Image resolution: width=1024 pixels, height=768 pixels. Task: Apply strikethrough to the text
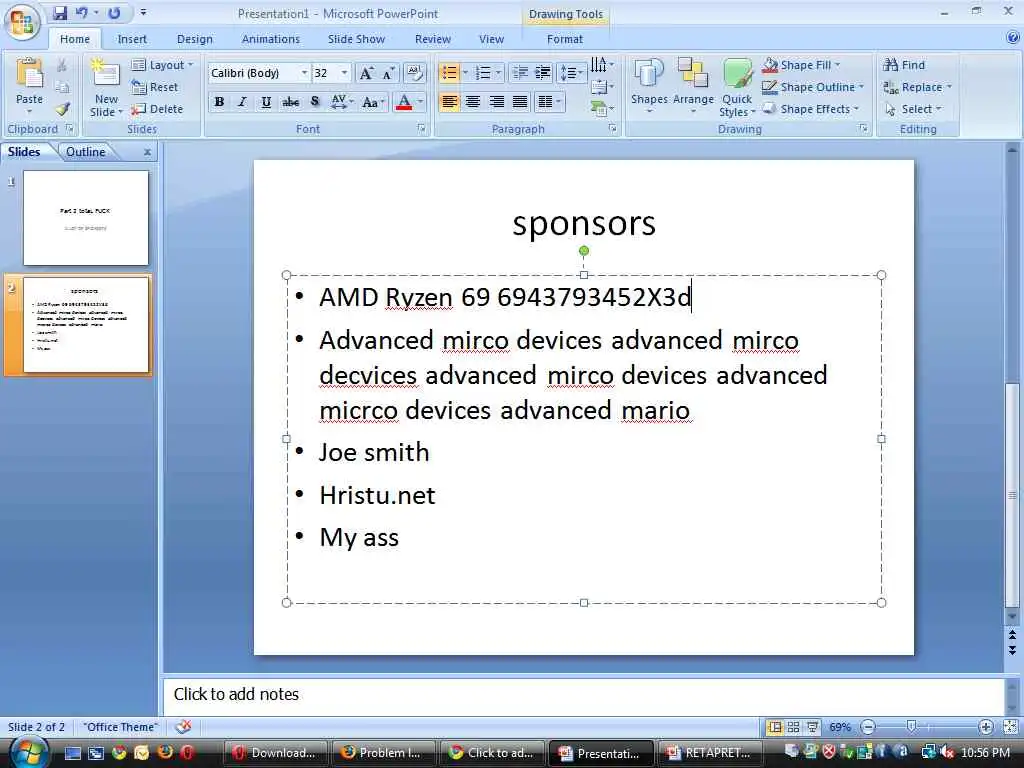pos(291,102)
